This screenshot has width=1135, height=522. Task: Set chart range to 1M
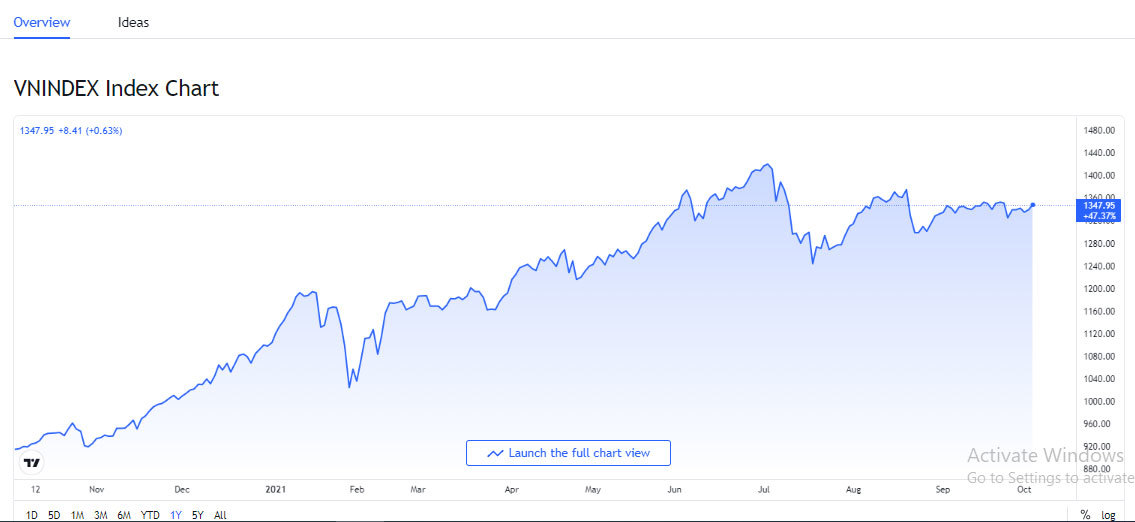point(77,515)
